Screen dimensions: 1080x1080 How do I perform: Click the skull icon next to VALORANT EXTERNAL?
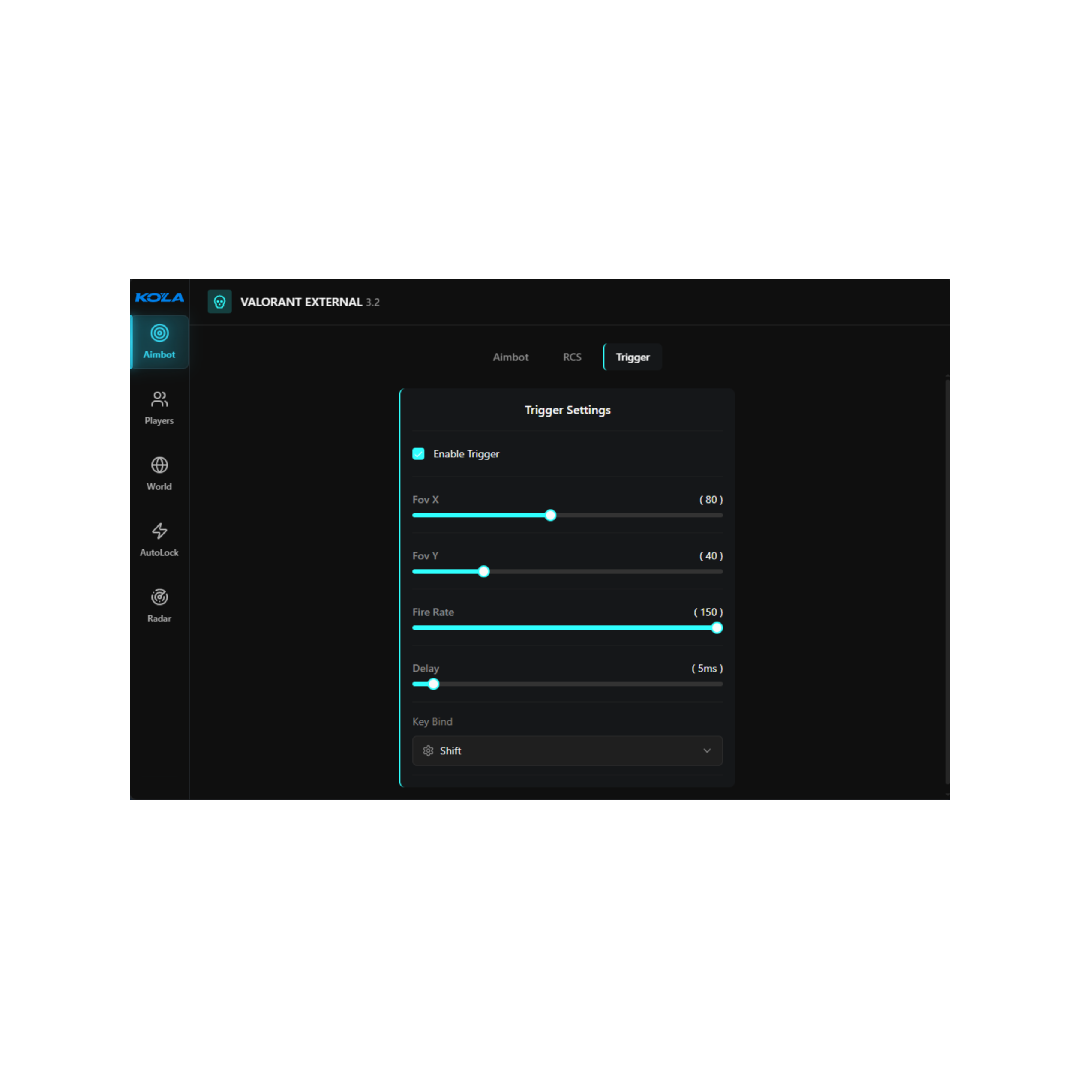pos(219,301)
